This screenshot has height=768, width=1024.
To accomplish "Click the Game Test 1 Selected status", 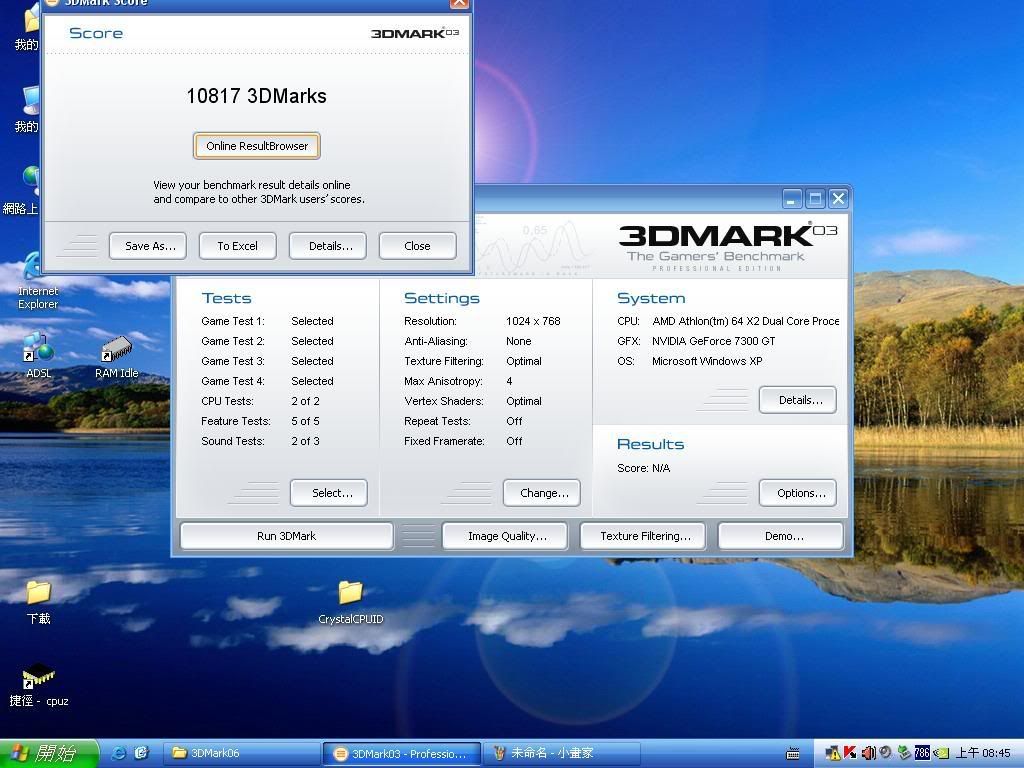I will (x=312, y=321).
